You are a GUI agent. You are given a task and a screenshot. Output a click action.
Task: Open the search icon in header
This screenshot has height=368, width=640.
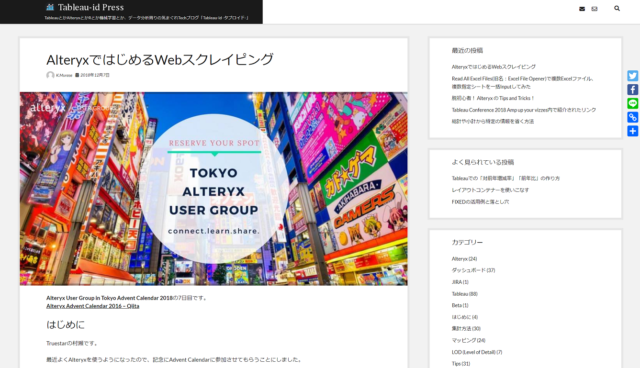[617, 8]
